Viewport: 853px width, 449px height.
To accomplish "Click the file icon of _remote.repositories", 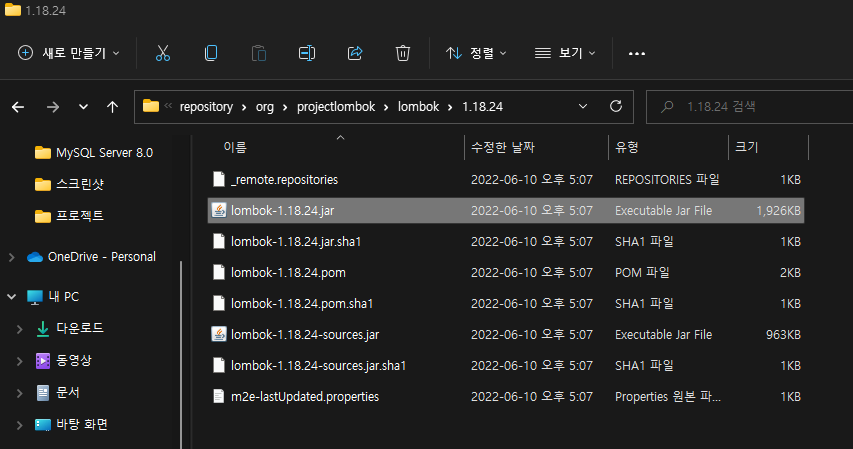I will click(219, 179).
